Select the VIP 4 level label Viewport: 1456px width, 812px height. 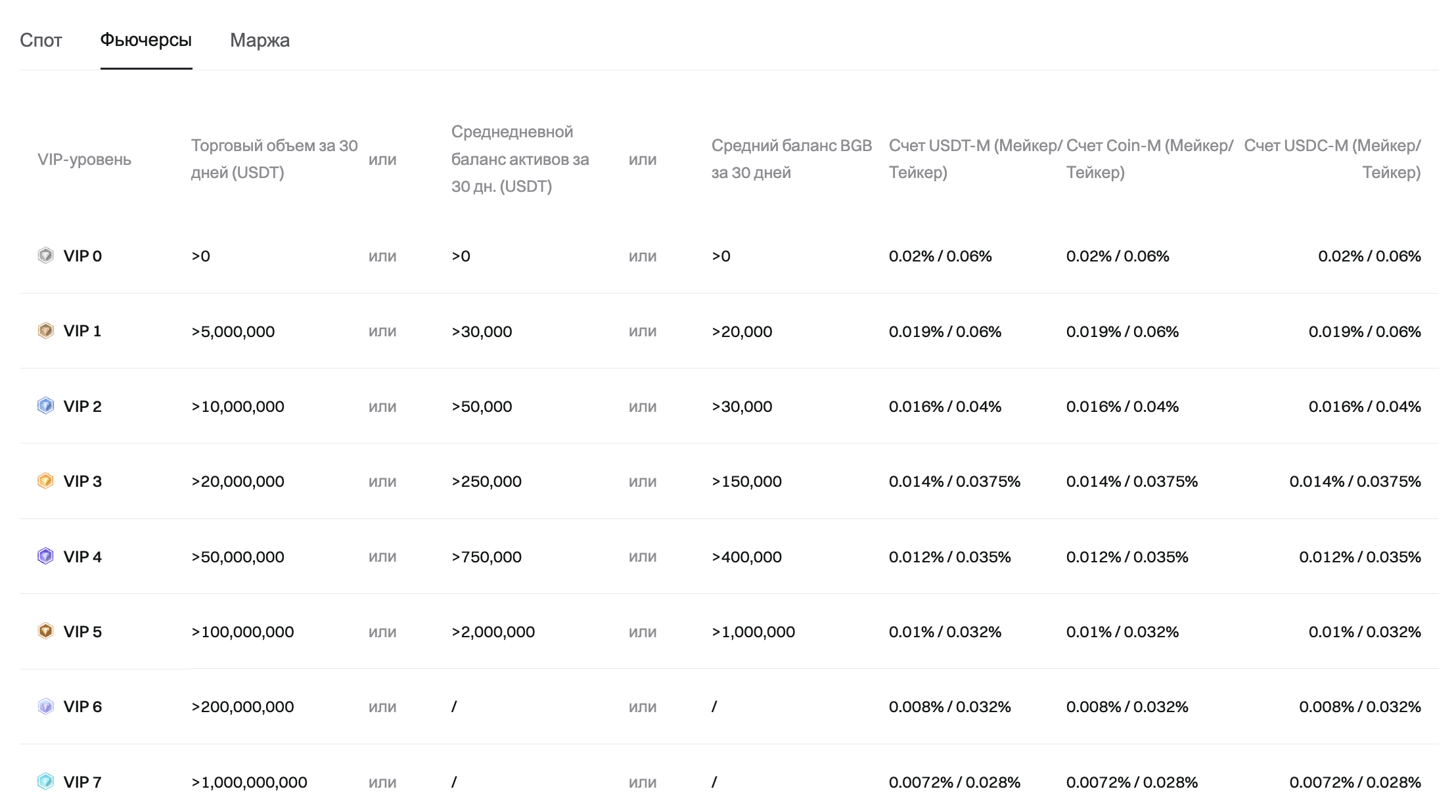click(83, 557)
